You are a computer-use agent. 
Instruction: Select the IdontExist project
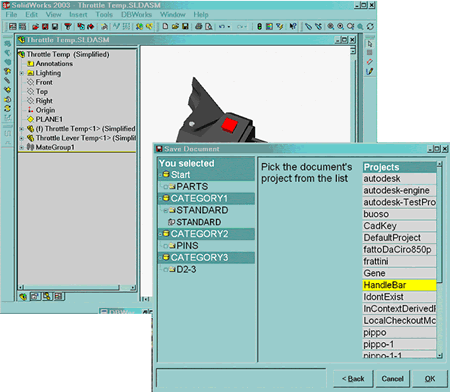399,297
